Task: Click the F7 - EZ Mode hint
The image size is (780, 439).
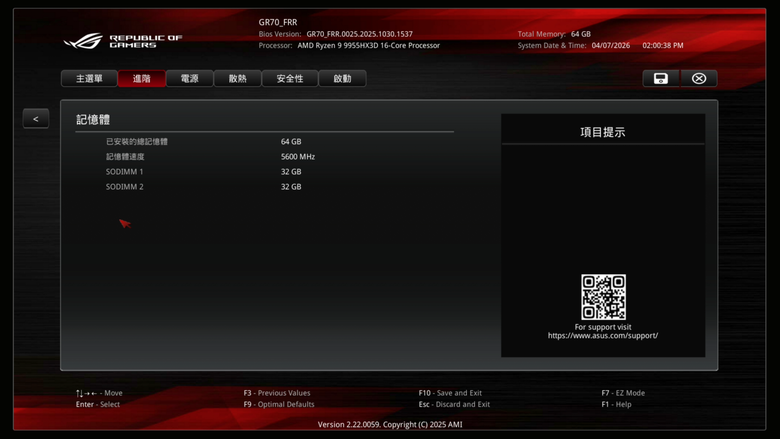Action: click(623, 393)
